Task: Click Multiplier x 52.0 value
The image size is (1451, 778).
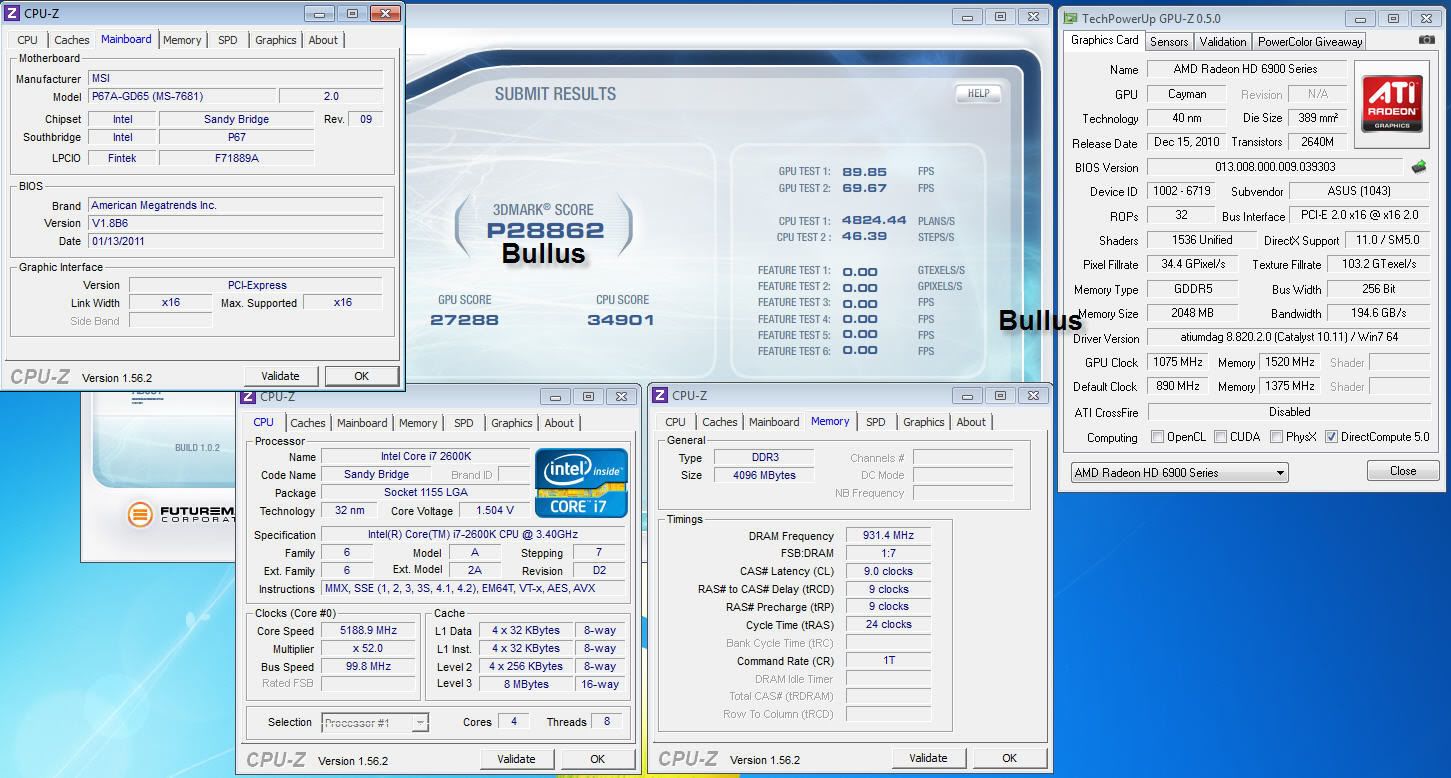Action: [368, 649]
